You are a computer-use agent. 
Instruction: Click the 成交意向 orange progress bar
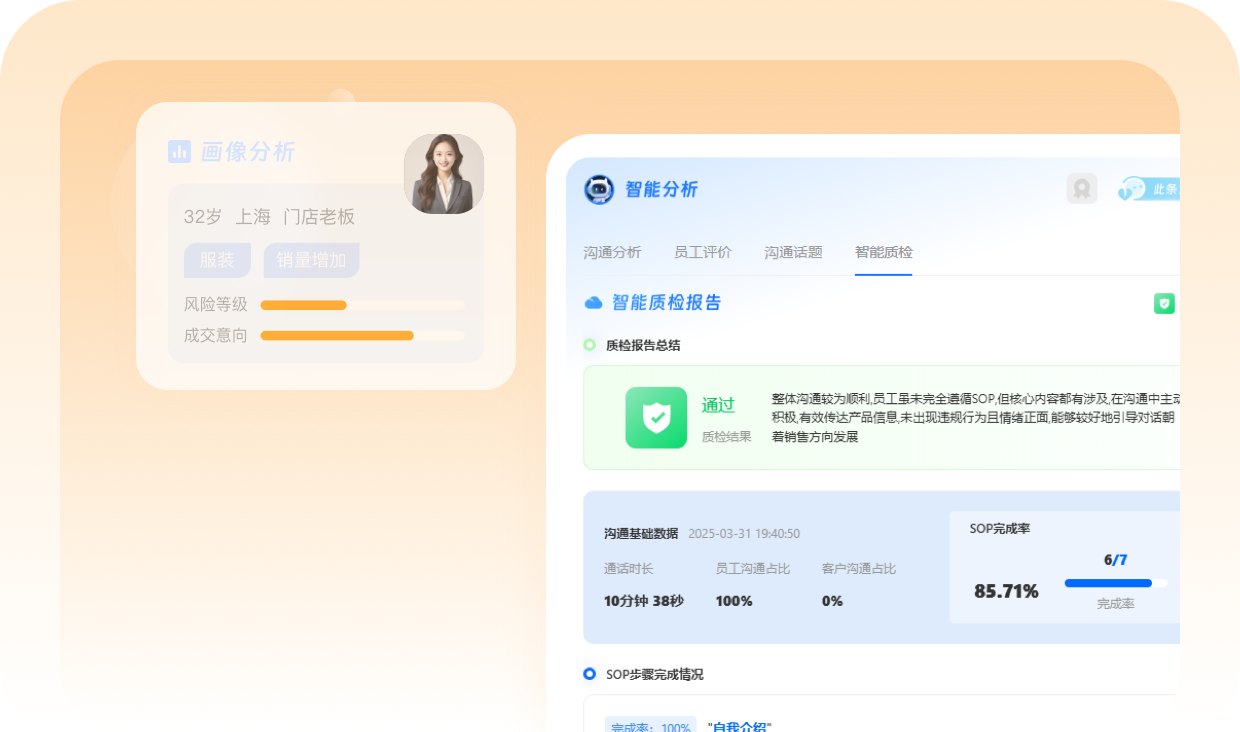(337, 335)
